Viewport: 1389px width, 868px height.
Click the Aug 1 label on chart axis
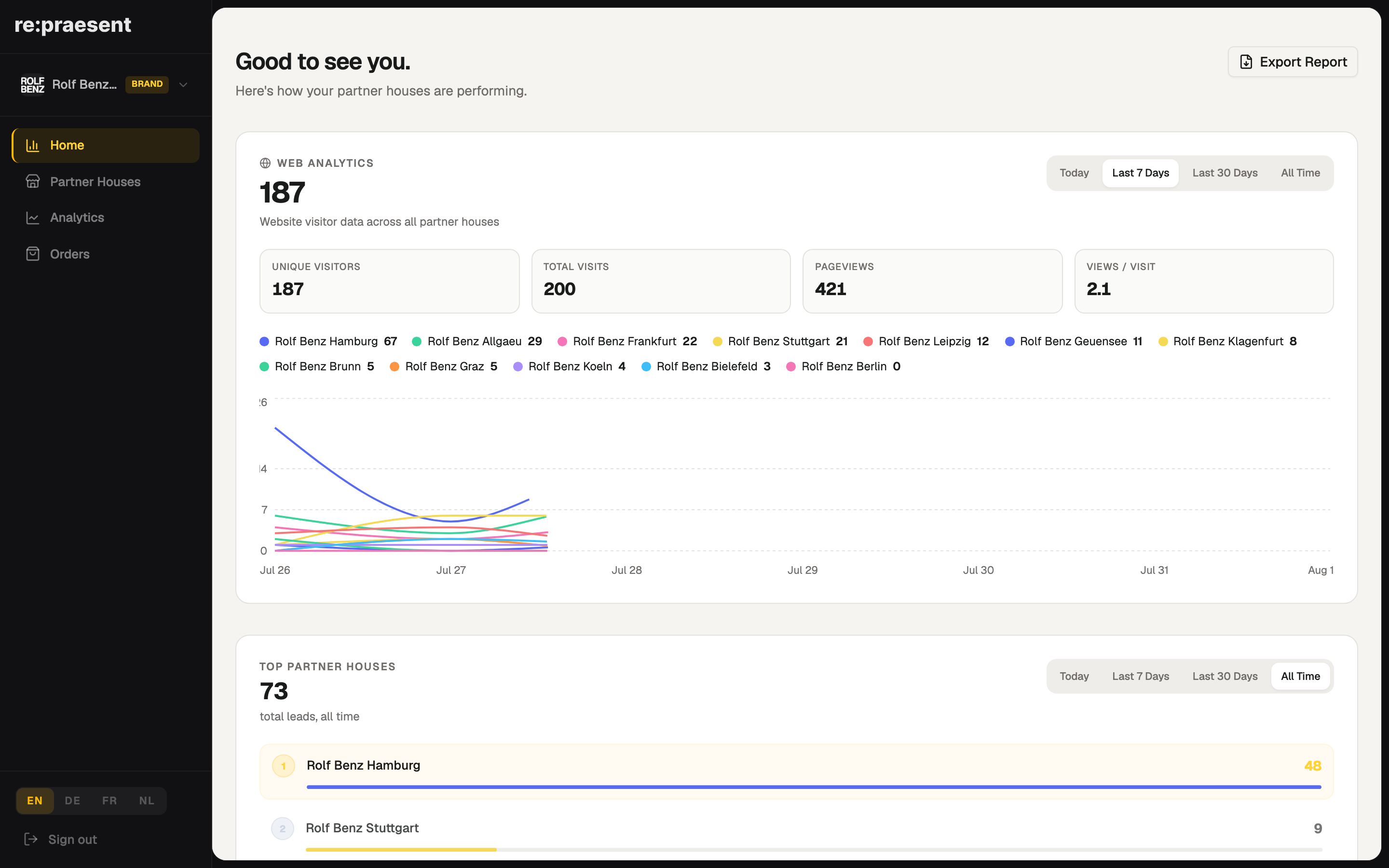pos(1321,570)
